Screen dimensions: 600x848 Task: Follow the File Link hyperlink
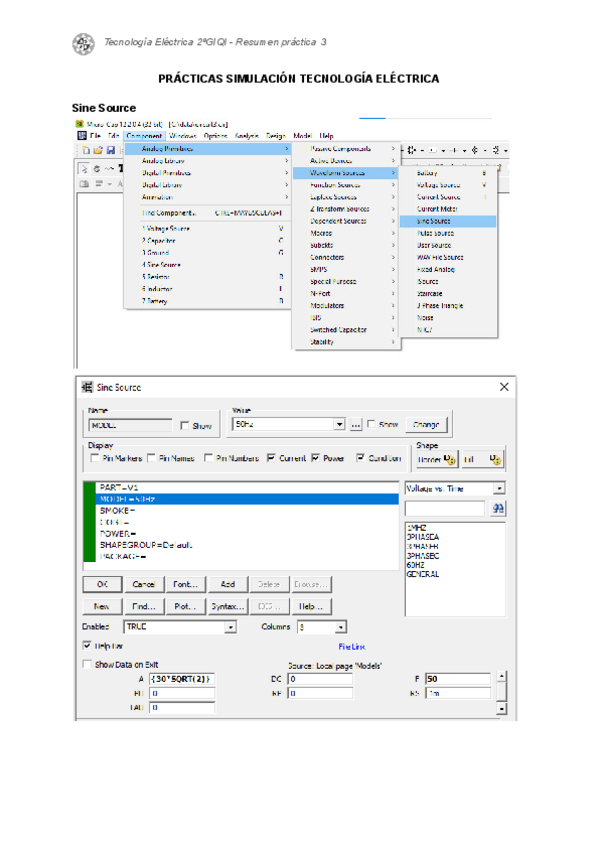[352, 646]
